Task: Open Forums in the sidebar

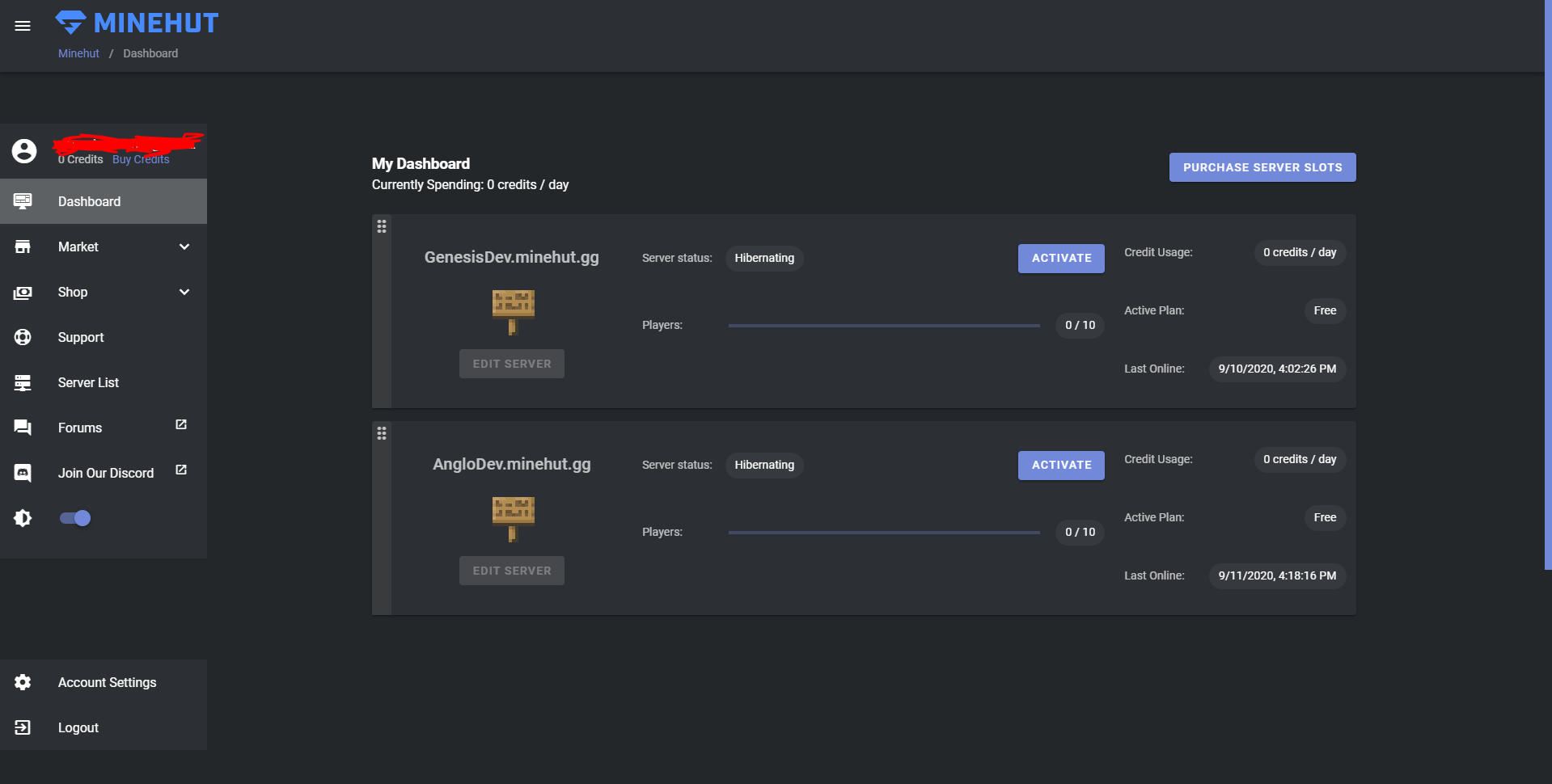Action: pos(104,428)
